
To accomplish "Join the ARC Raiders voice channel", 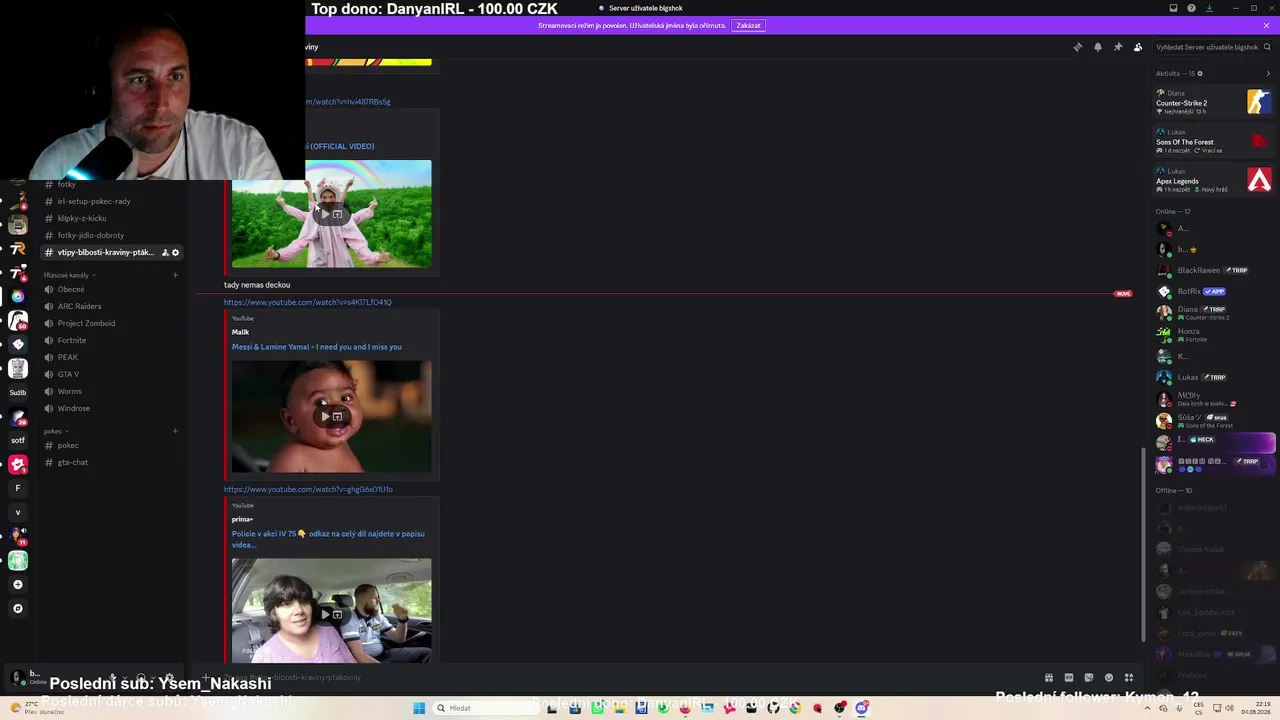I will [x=111, y=306].
